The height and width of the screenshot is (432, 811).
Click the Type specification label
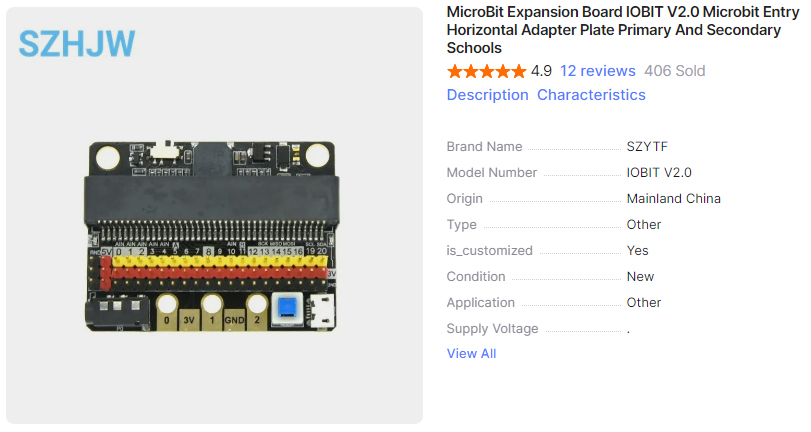click(462, 225)
